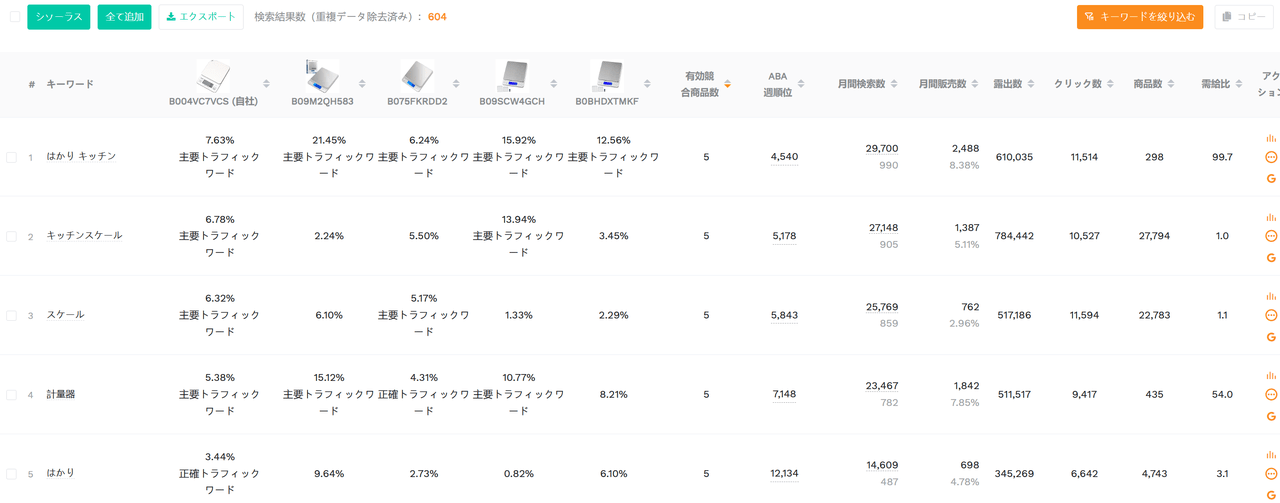Check the box for row 1 はかり キッチン
The height and width of the screenshot is (503, 1280).
tap(12, 157)
